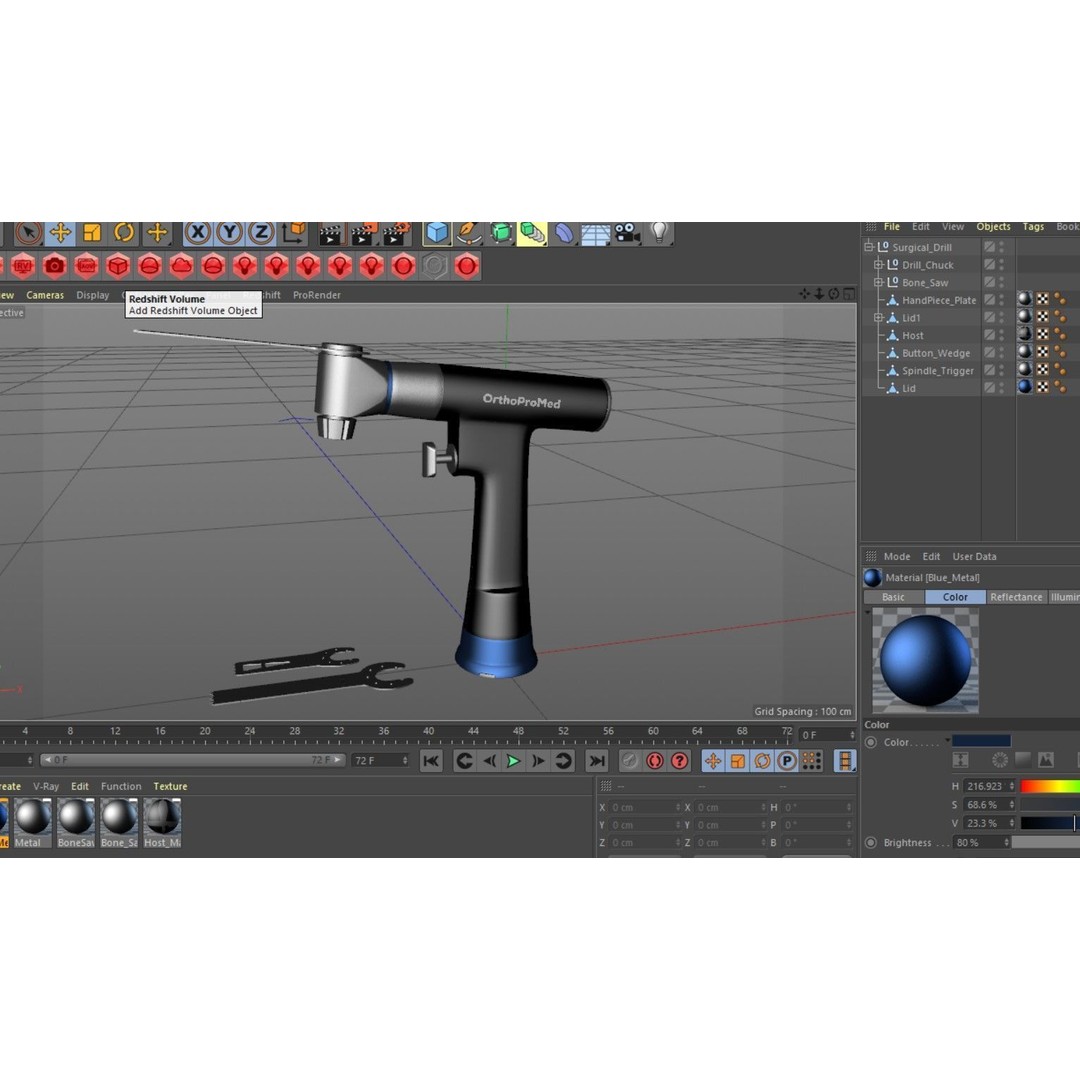
Task: Add Redshift Proxy cube object
Action: tap(118, 266)
